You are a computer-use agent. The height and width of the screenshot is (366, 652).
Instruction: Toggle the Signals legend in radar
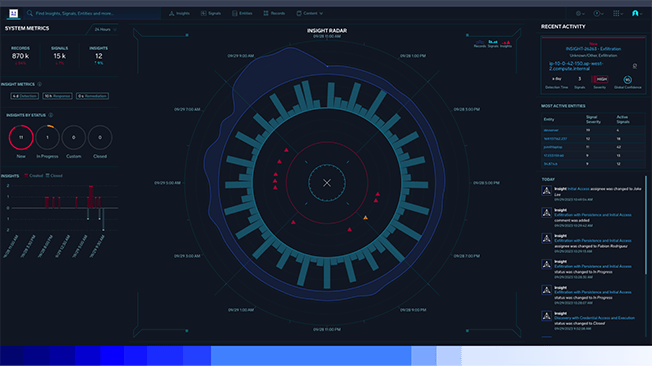click(x=493, y=44)
